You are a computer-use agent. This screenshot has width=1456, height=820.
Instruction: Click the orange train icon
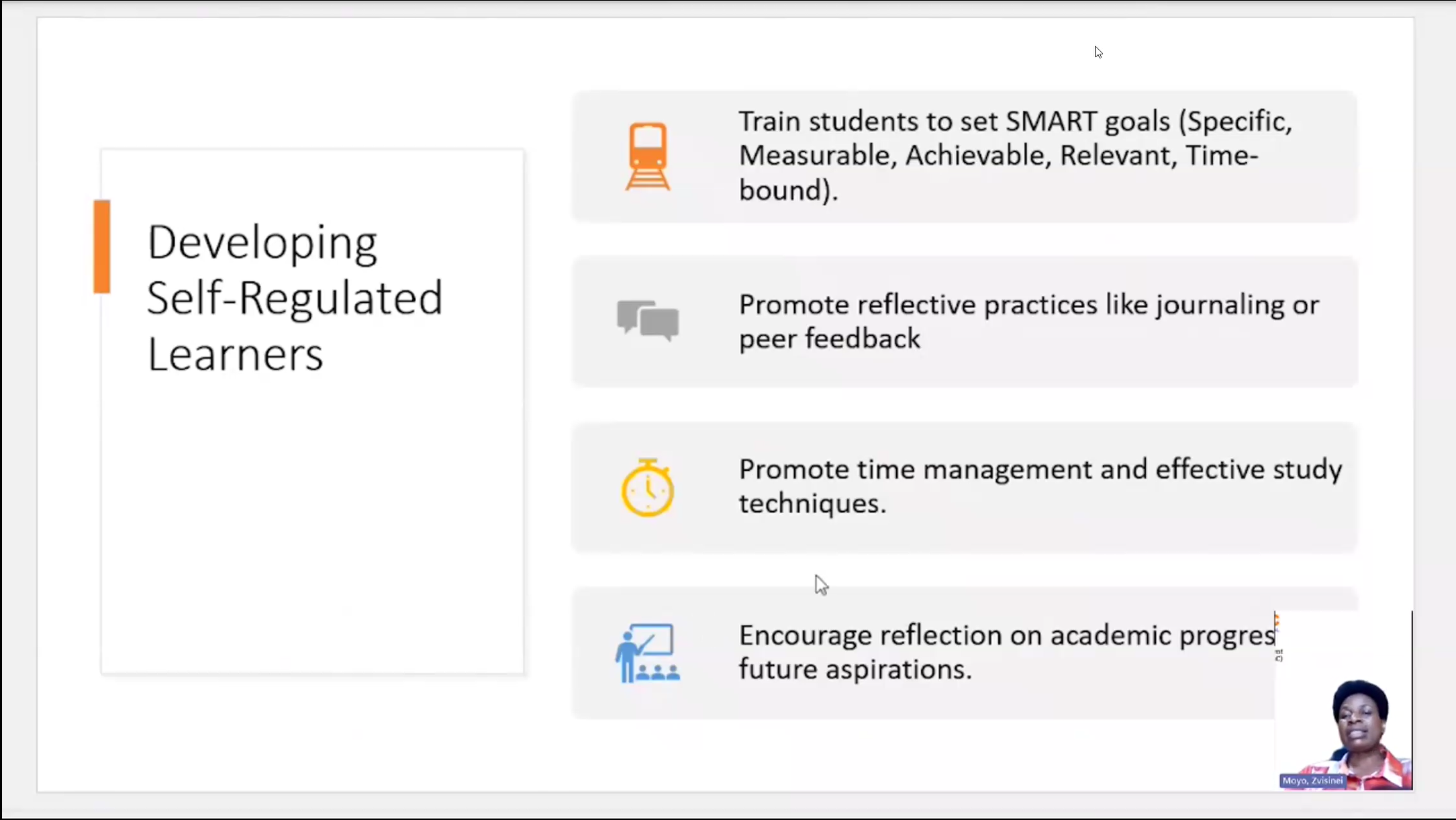647,156
